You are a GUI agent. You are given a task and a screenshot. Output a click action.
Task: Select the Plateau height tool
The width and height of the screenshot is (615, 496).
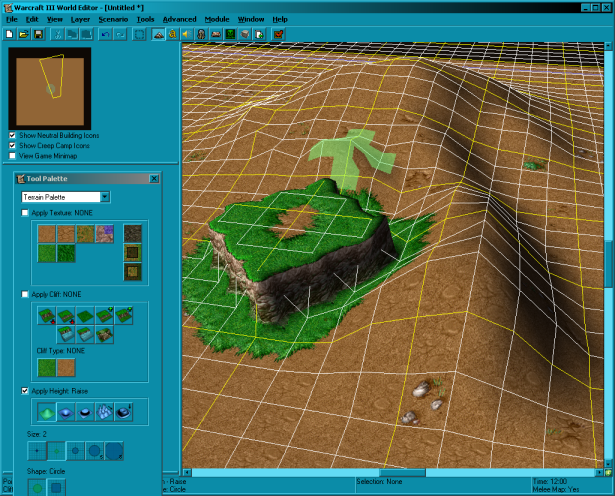[85, 412]
